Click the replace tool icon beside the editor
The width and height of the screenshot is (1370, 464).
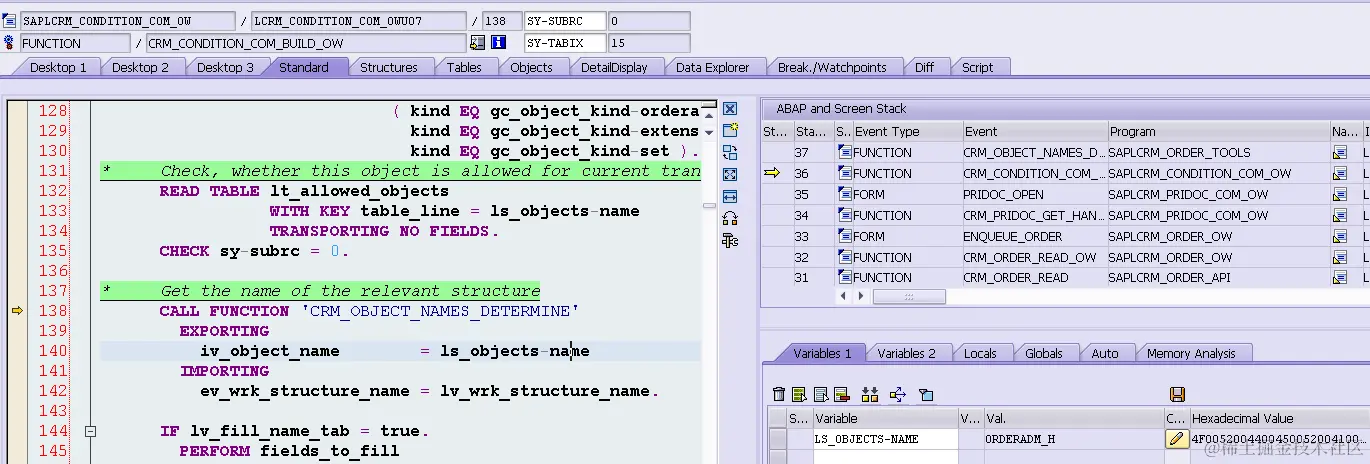pyautogui.click(x=730, y=152)
